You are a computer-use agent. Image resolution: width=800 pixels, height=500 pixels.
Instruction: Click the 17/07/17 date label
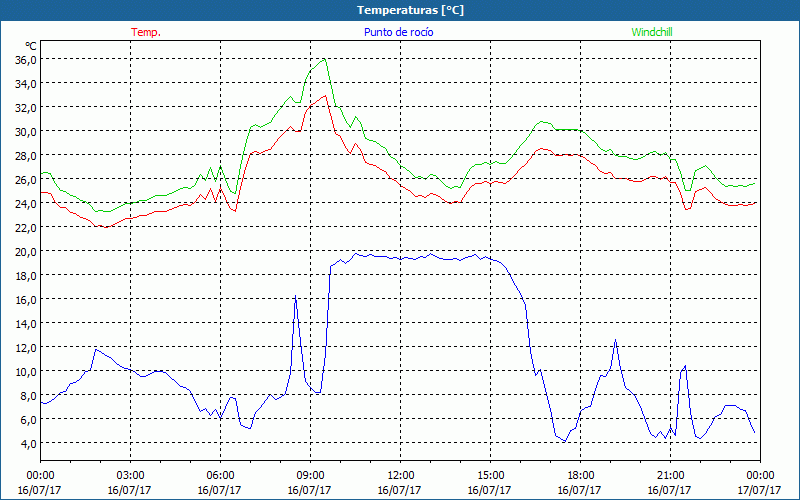click(759, 490)
